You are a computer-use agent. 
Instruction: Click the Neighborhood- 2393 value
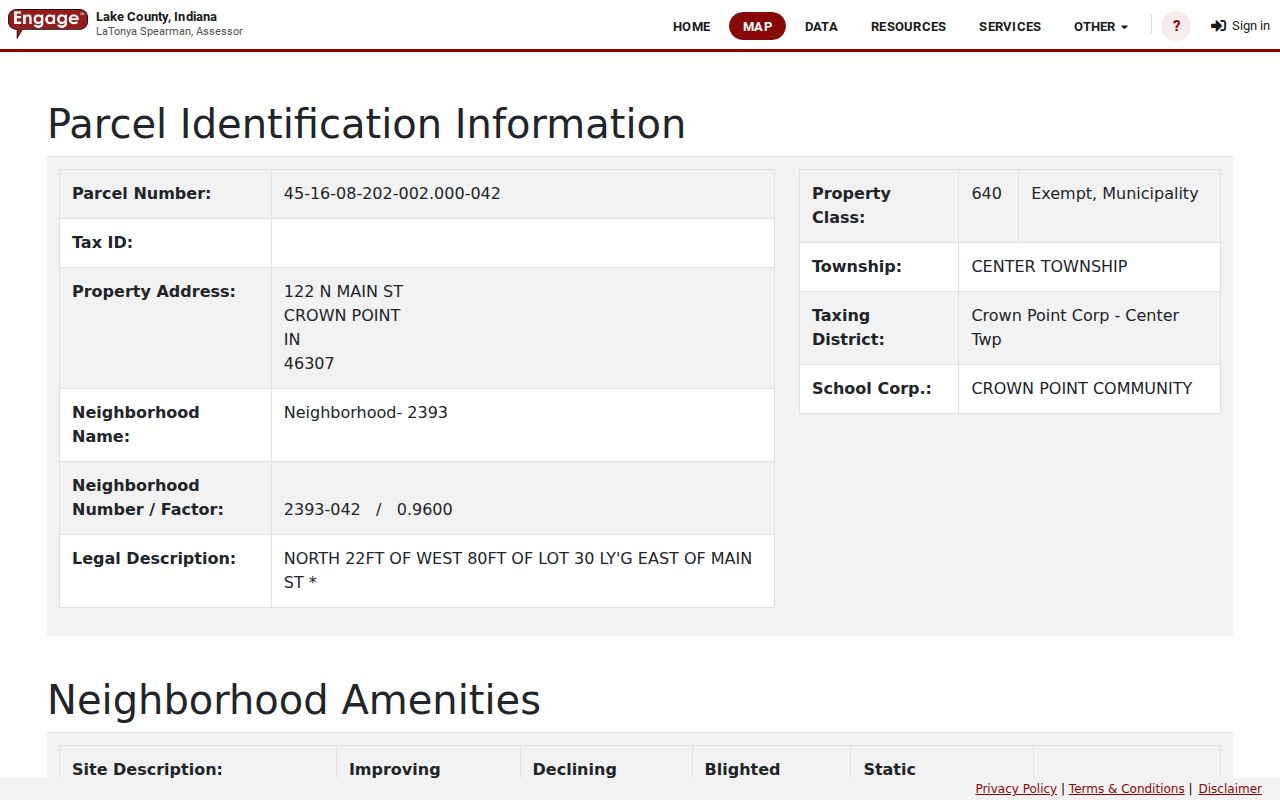tap(366, 413)
